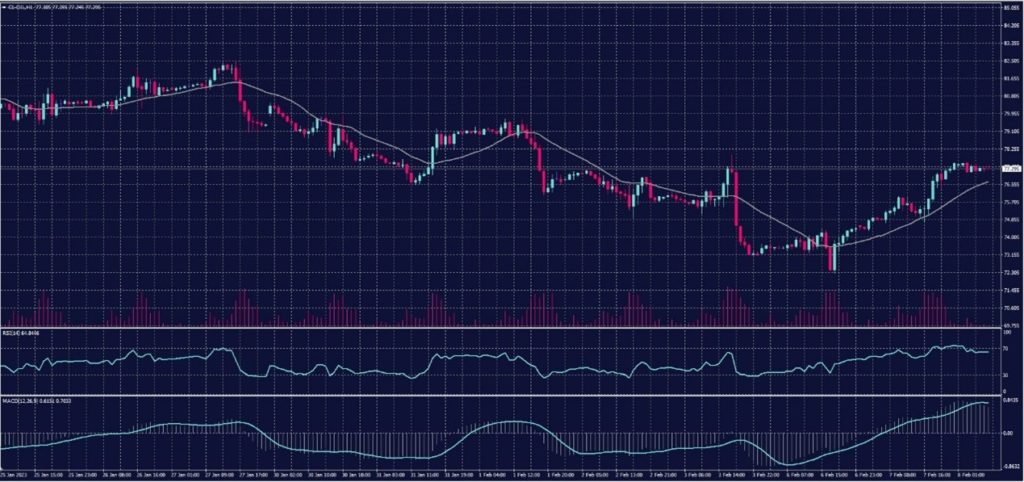
Task: Click the tall red candle on 3 Feb drop
Action: click(x=735, y=200)
